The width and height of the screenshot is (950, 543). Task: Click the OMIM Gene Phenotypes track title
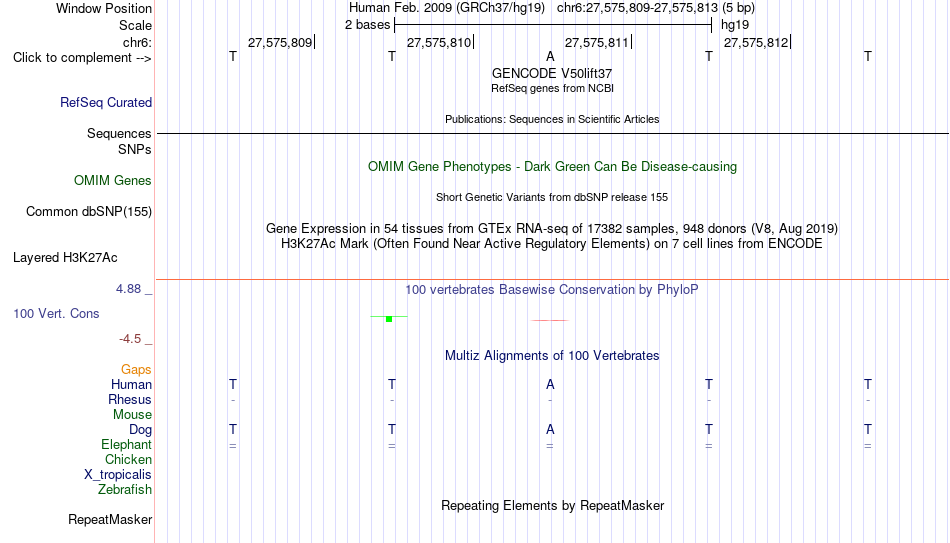coord(553,167)
